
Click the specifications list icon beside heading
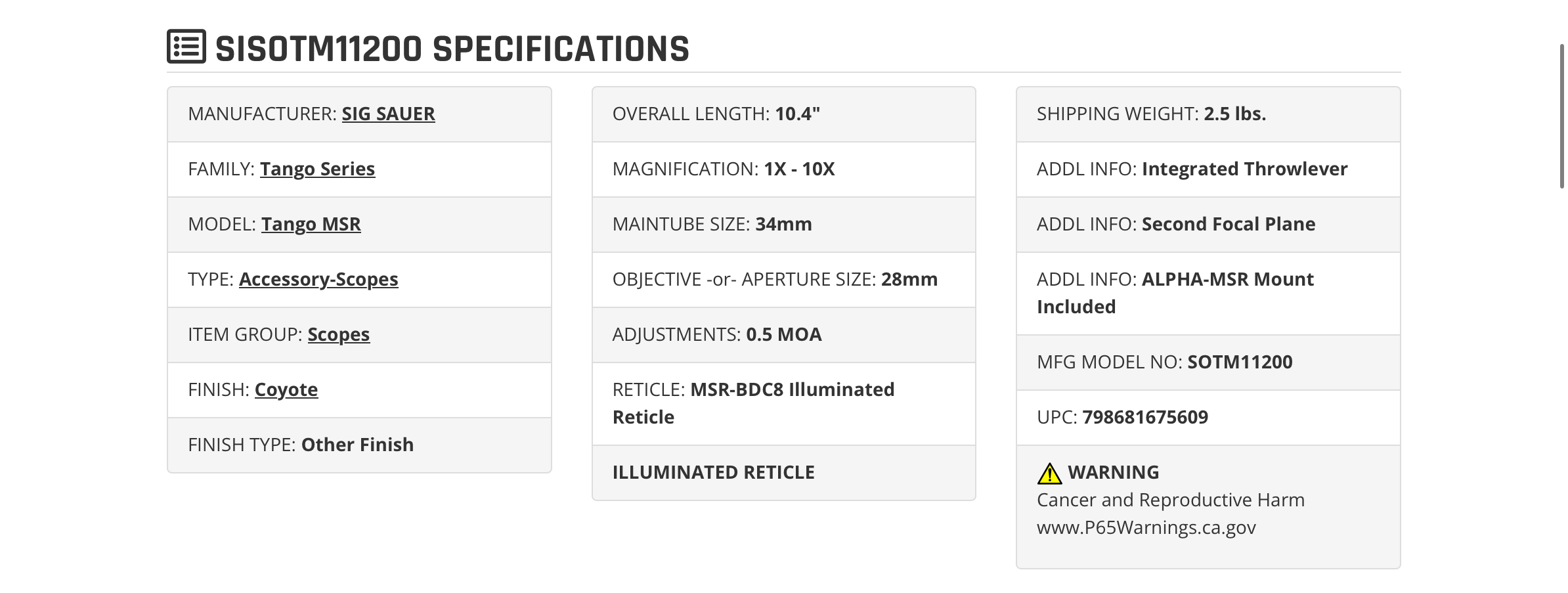(x=186, y=47)
